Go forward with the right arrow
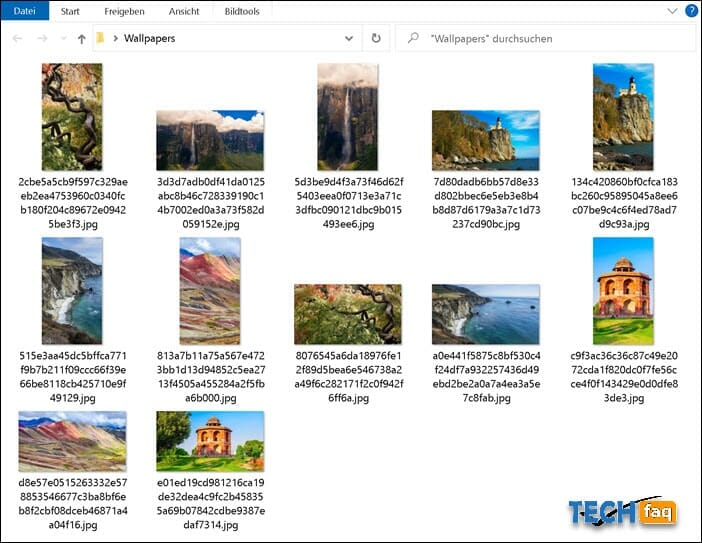 (42, 39)
